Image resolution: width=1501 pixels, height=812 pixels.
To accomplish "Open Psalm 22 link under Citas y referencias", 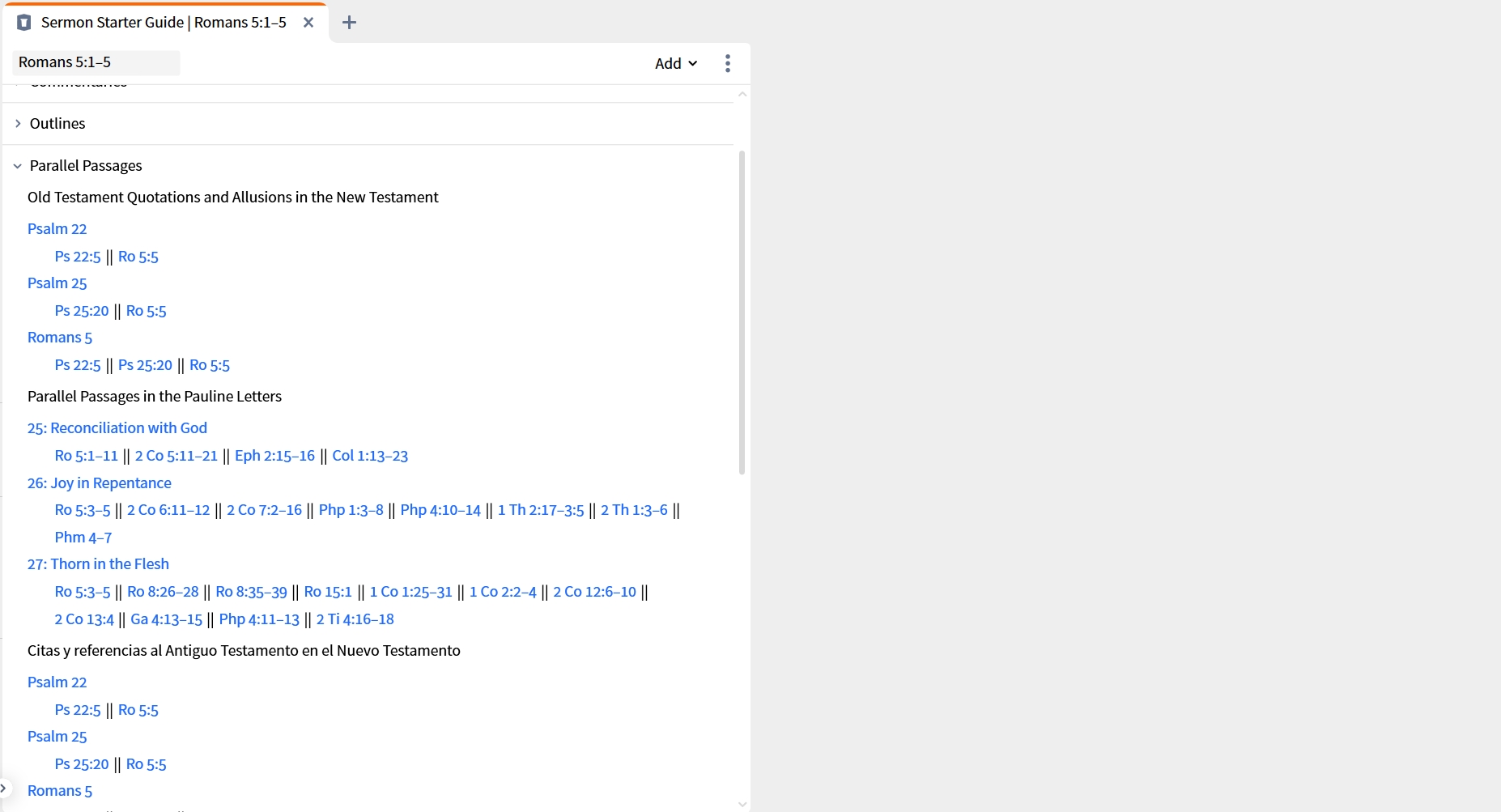I will pyautogui.click(x=57, y=682).
